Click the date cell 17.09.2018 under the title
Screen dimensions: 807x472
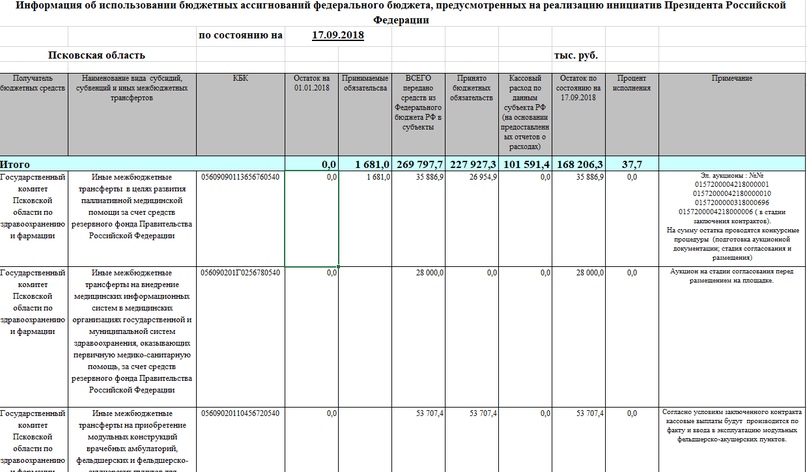[338, 36]
